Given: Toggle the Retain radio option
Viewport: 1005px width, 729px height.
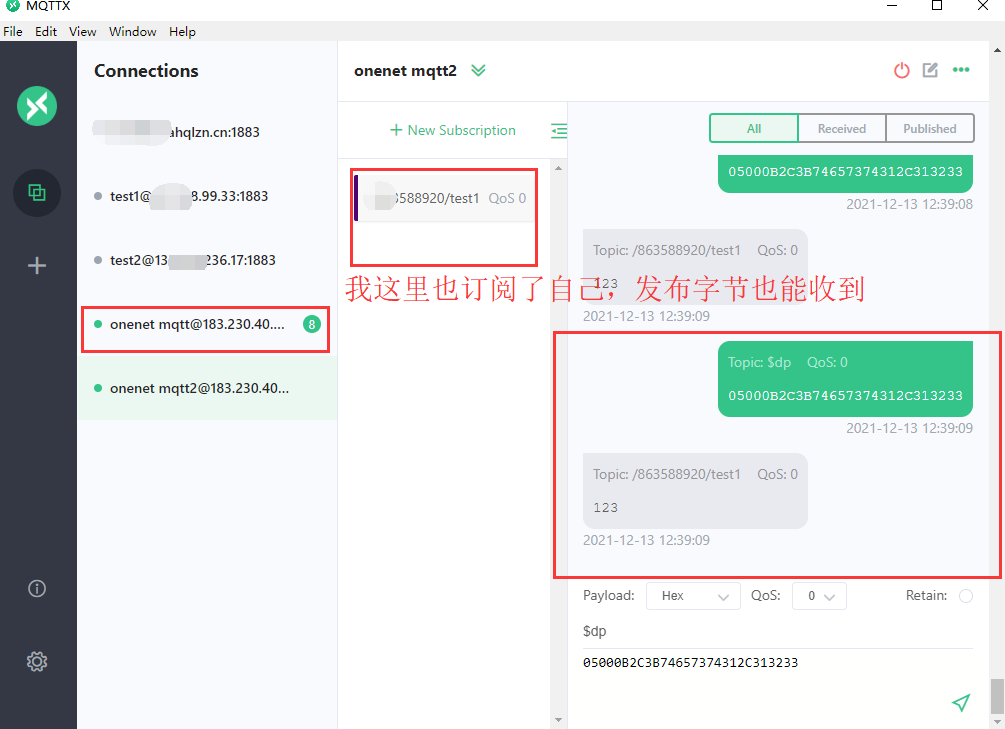Looking at the screenshot, I should click(966, 596).
